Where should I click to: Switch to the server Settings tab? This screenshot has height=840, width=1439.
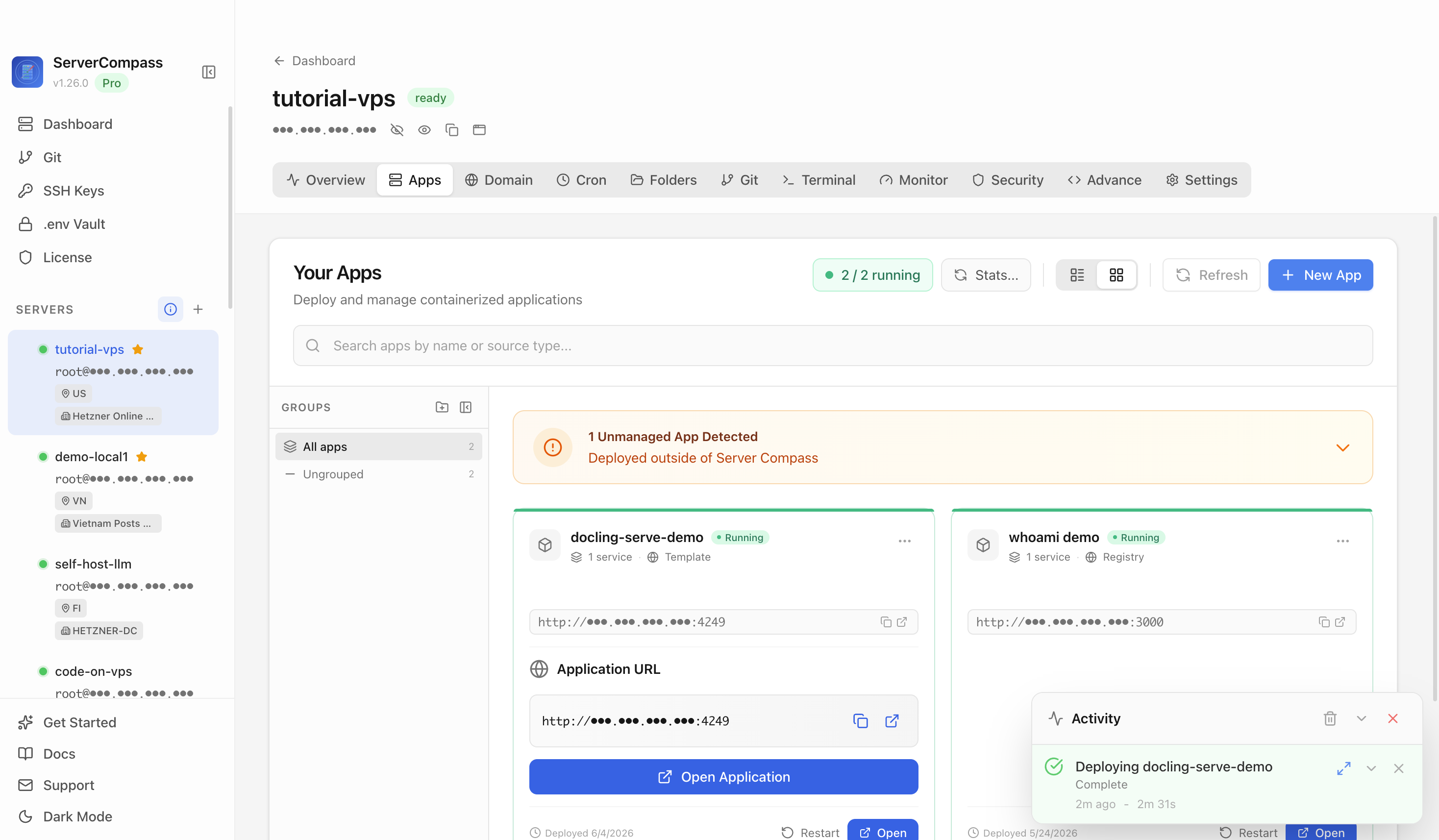pos(1201,180)
